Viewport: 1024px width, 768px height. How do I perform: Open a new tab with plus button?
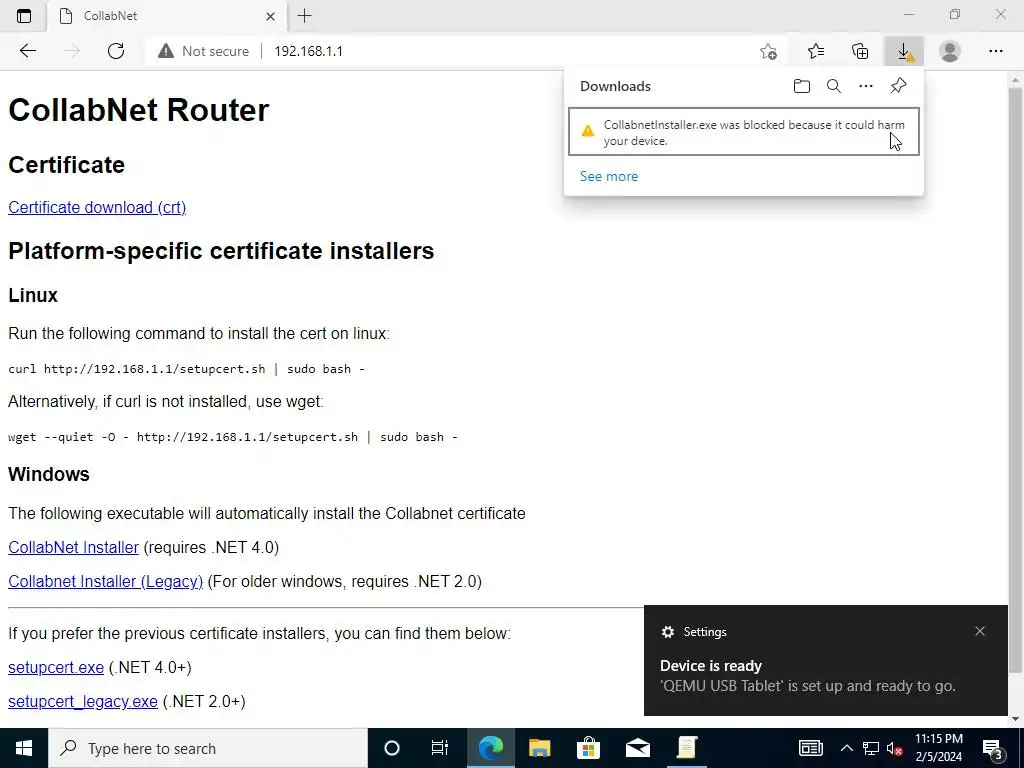click(x=304, y=16)
